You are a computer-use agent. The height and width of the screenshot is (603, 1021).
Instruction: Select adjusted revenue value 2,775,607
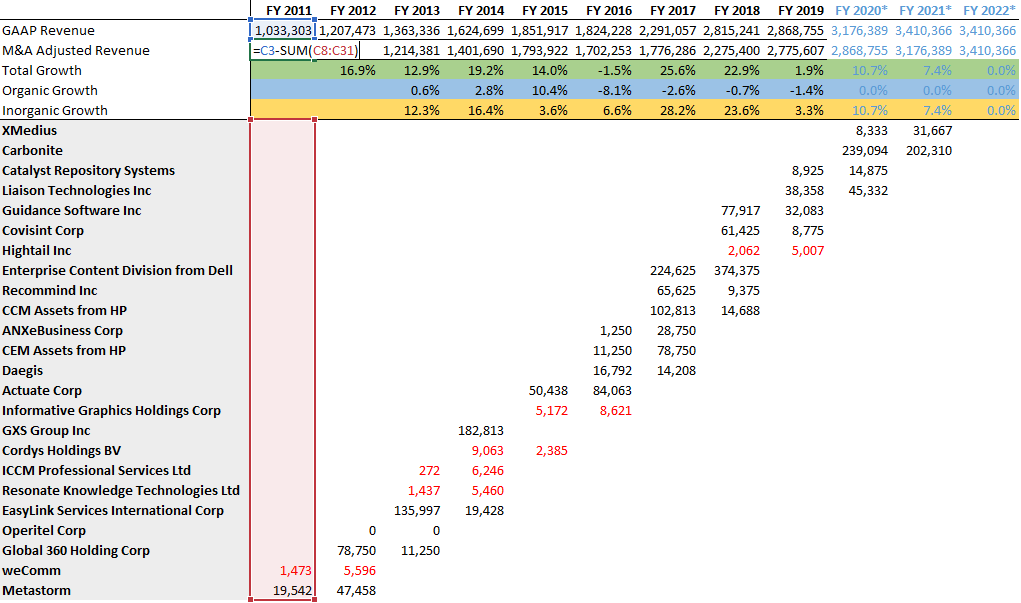[x=796, y=51]
